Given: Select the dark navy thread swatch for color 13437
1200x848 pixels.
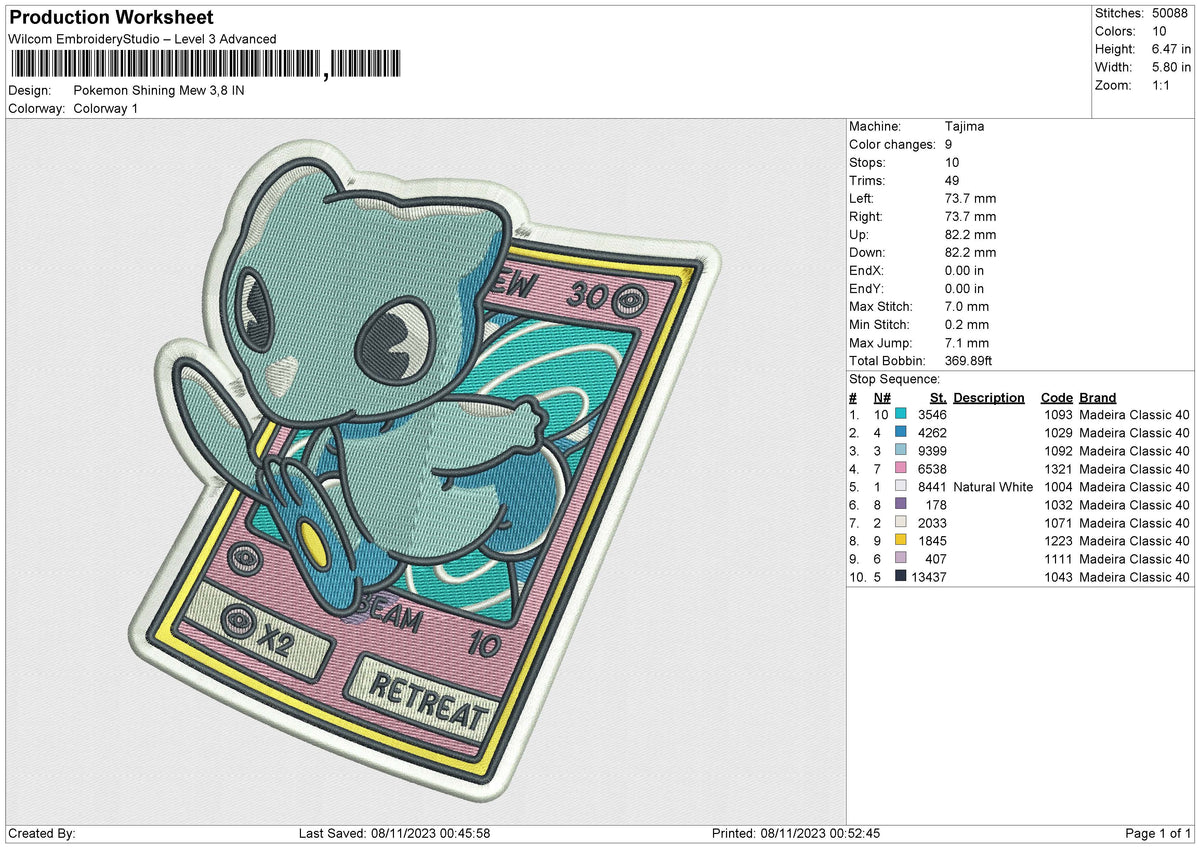Looking at the screenshot, I should 903,577.
